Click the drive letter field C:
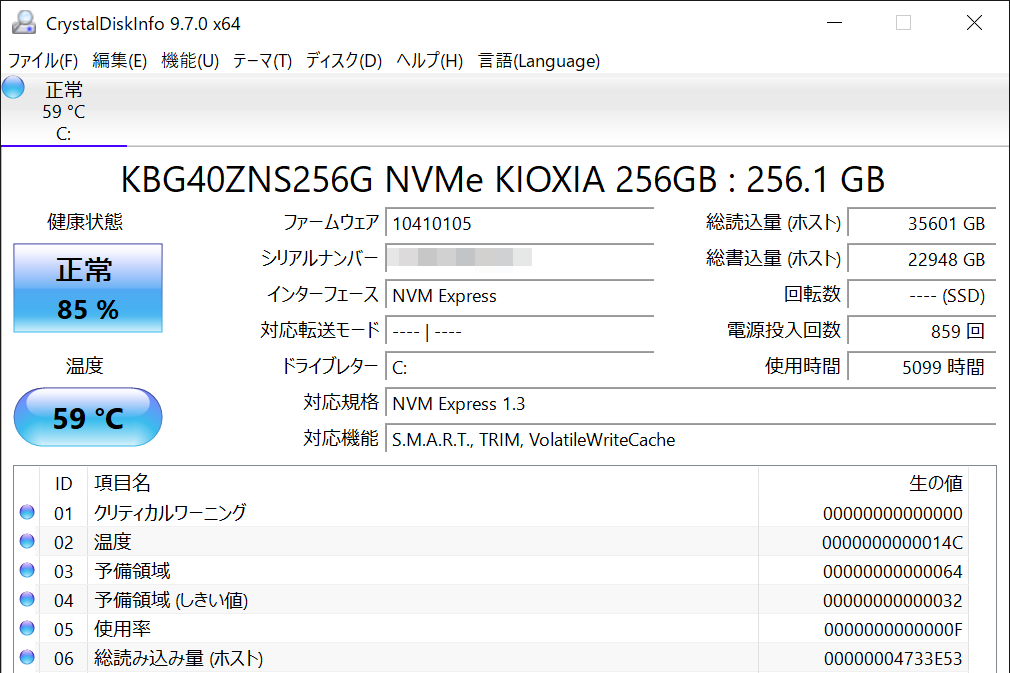The image size is (1010, 673). pos(519,368)
